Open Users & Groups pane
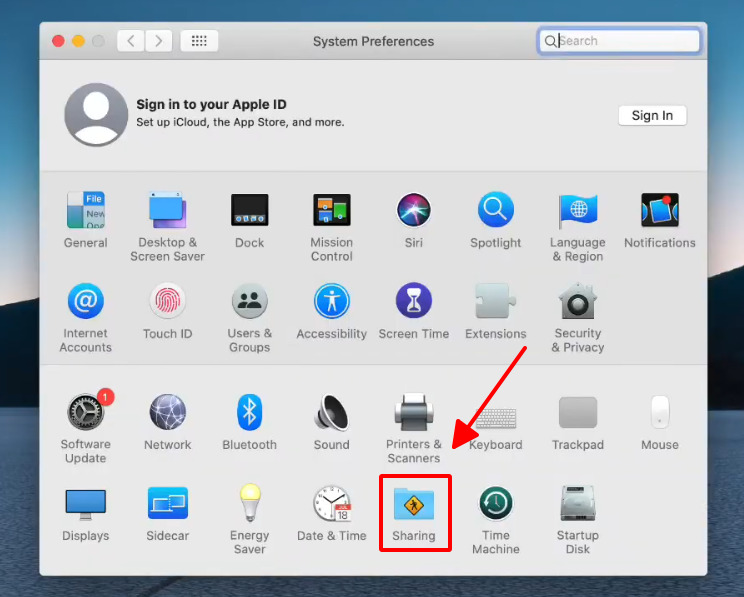This screenshot has height=597, width=744. tap(250, 301)
